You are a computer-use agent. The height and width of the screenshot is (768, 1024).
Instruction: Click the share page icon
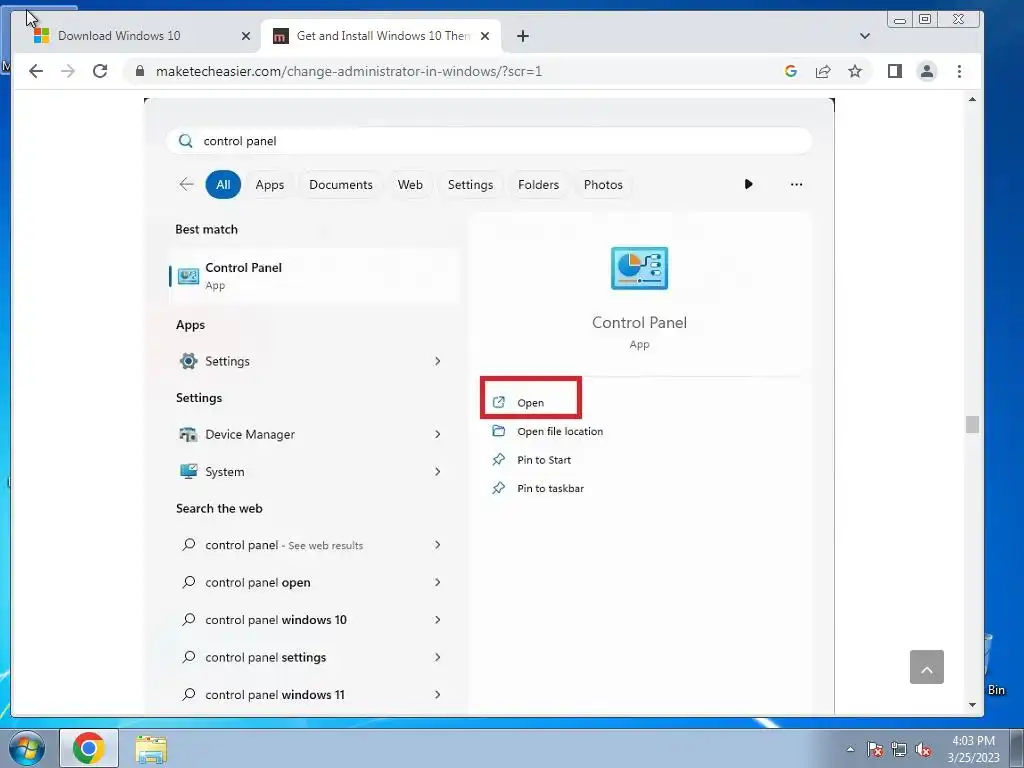[823, 71]
